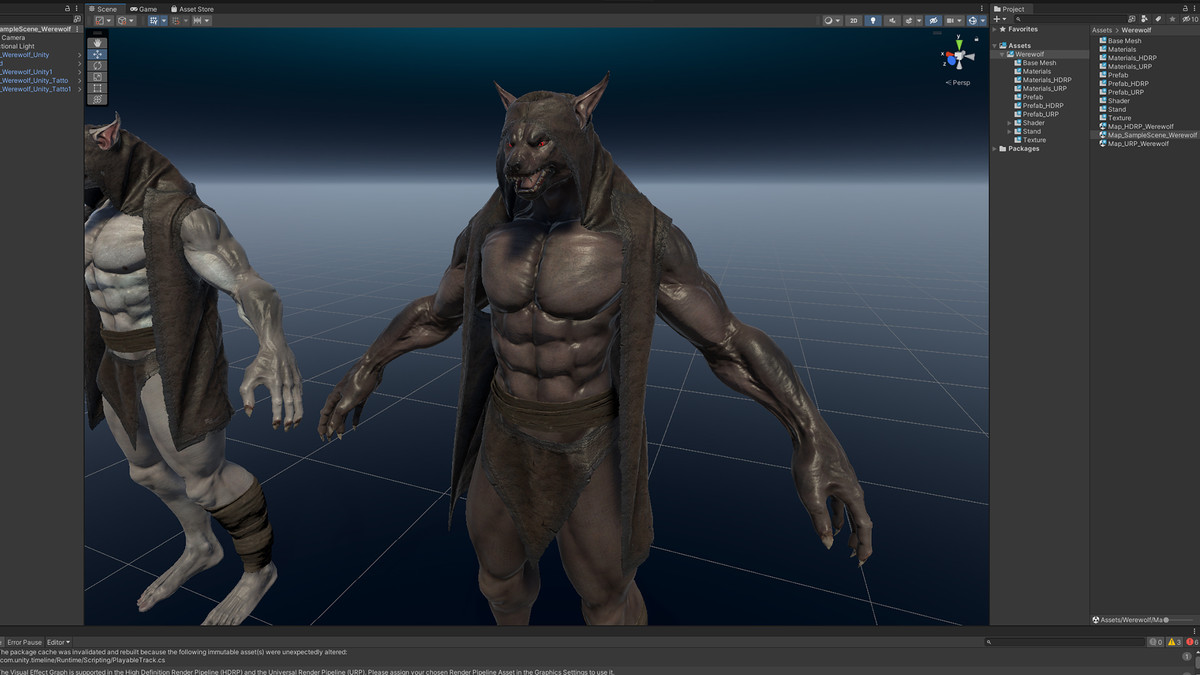Open the Asset Store tab
Viewport: 1200px width, 675px height.
(x=191, y=9)
